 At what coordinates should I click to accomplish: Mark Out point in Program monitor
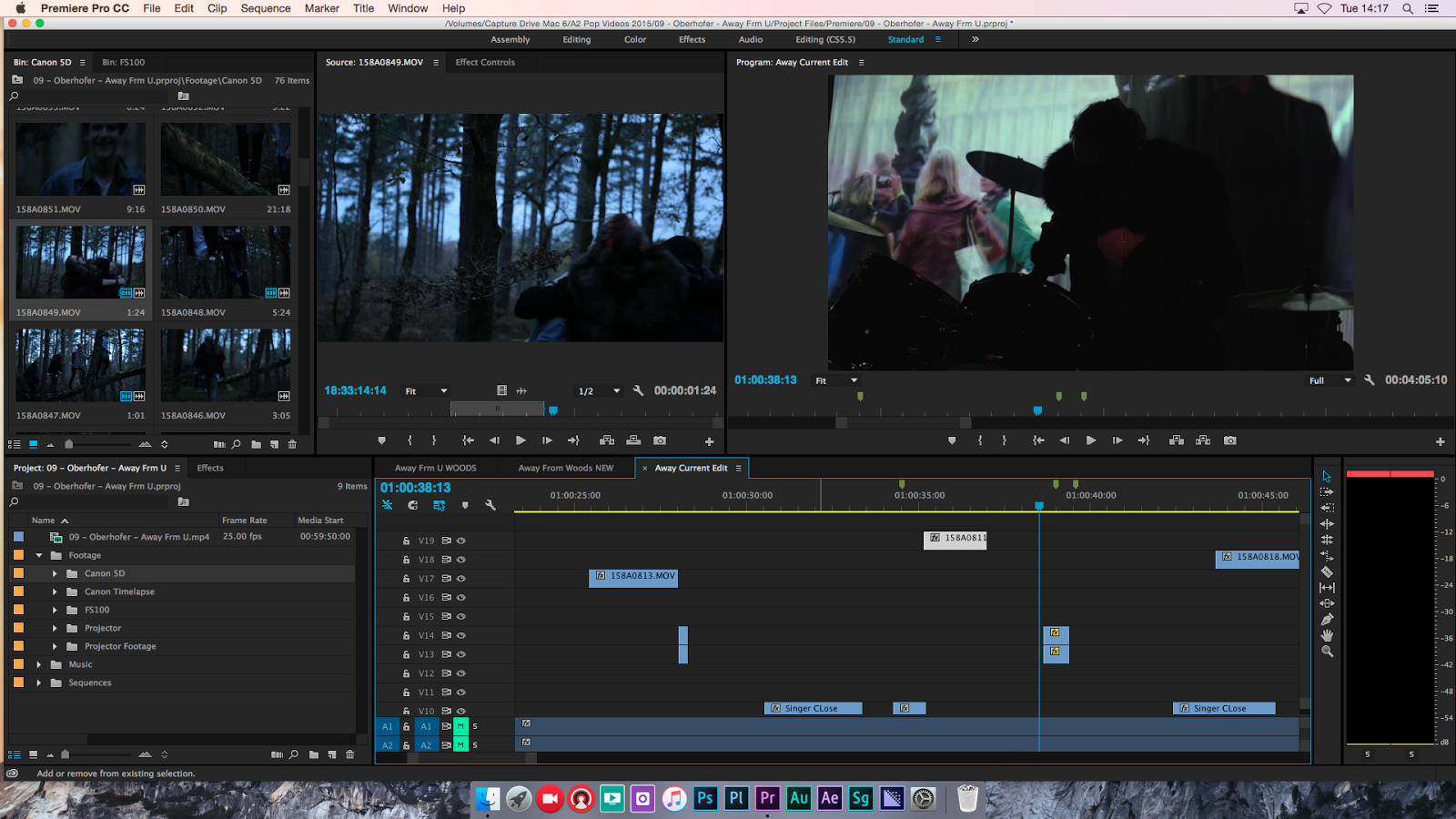pyautogui.click(x=1005, y=440)
